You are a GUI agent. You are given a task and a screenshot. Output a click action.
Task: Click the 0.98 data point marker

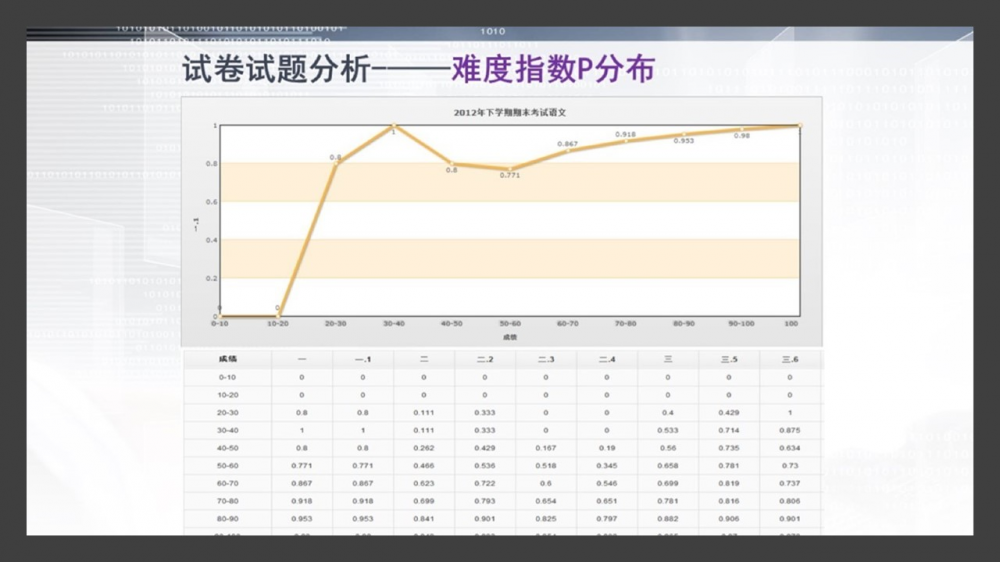click(742, 130)
